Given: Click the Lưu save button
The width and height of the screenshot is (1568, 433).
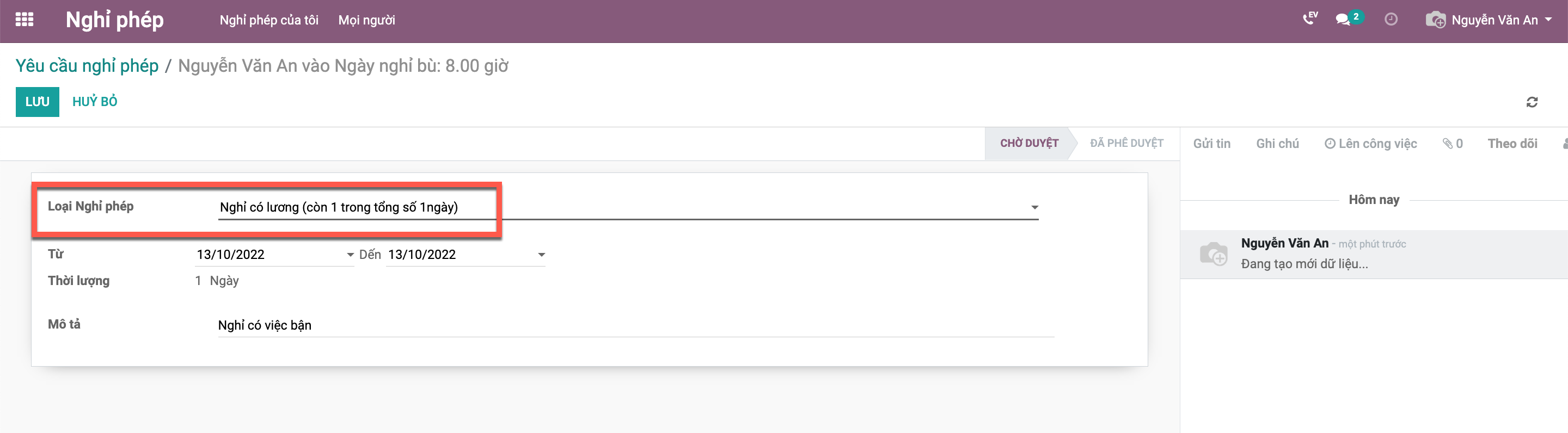Looking at the screenshot, I should [37, 102].
